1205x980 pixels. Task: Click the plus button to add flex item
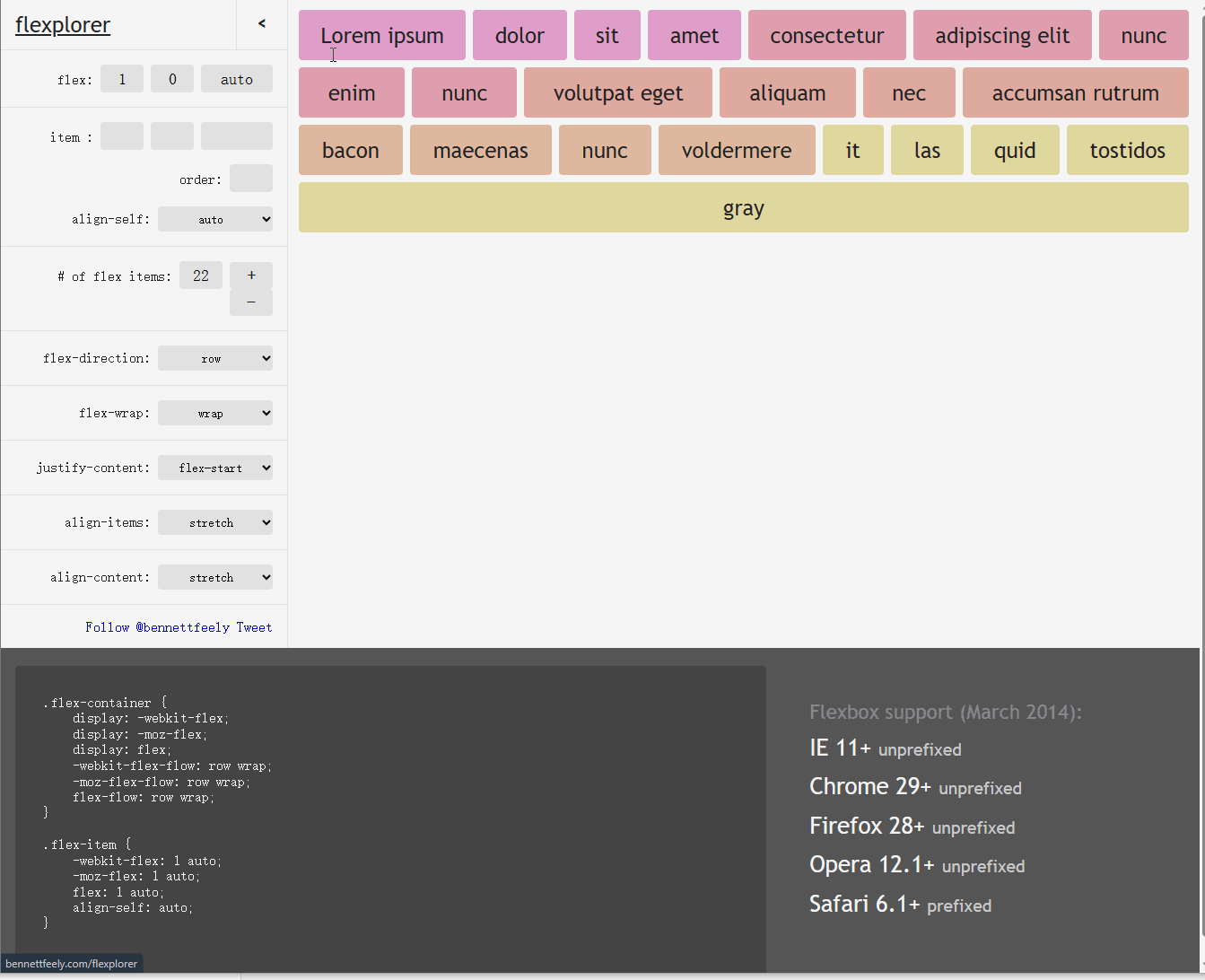pos(251,276)
